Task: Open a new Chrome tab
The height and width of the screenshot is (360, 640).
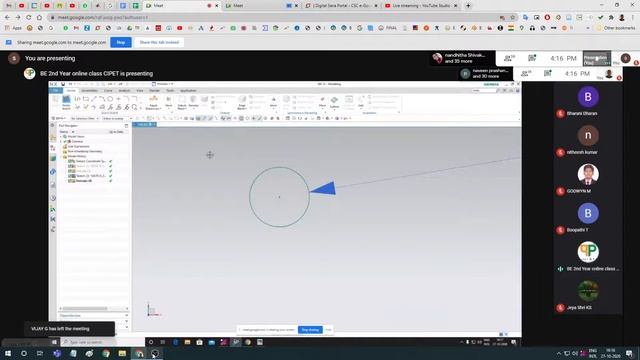Action: [x=468, y=6]
